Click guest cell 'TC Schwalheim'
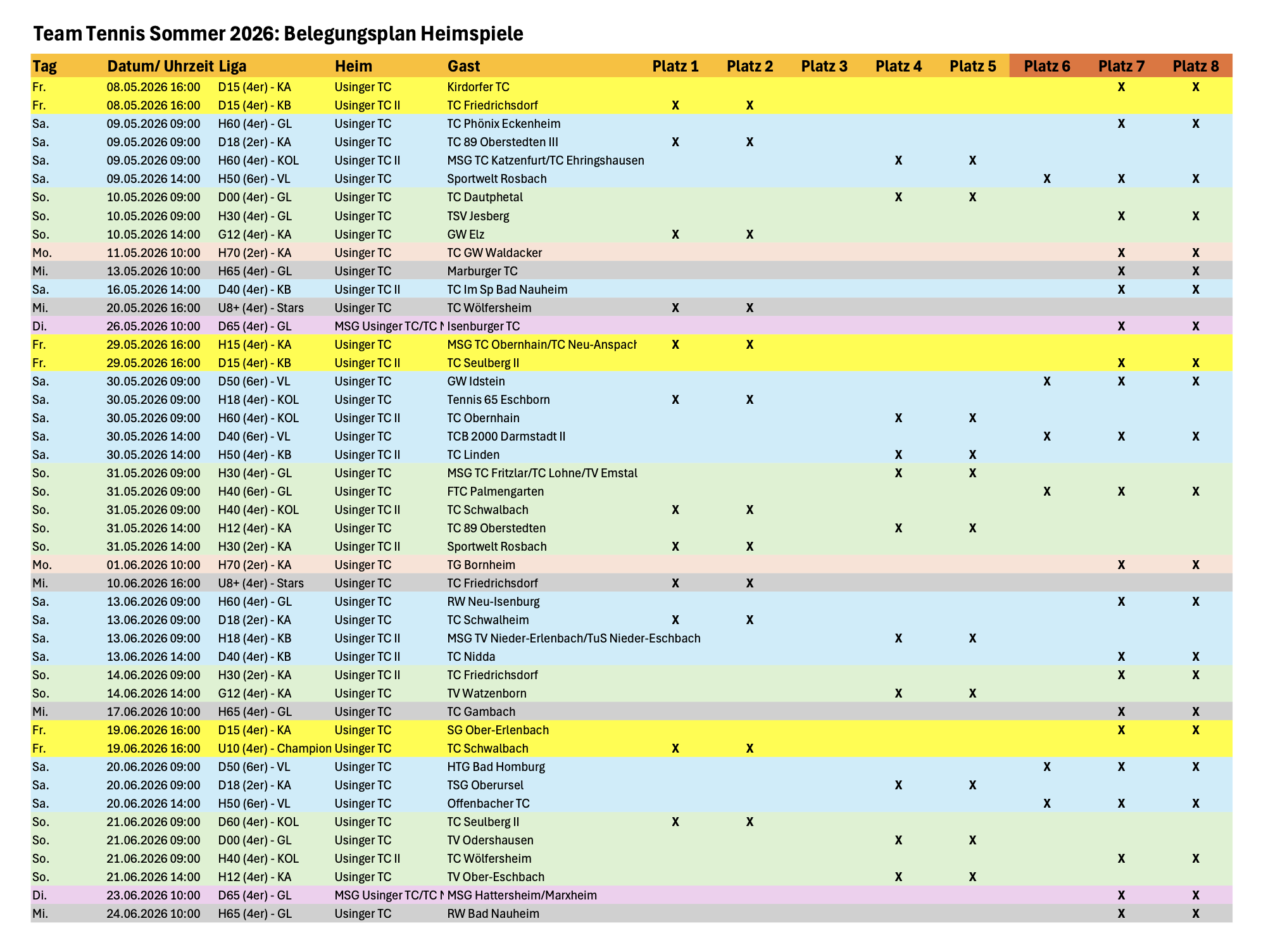 (488, 620)
